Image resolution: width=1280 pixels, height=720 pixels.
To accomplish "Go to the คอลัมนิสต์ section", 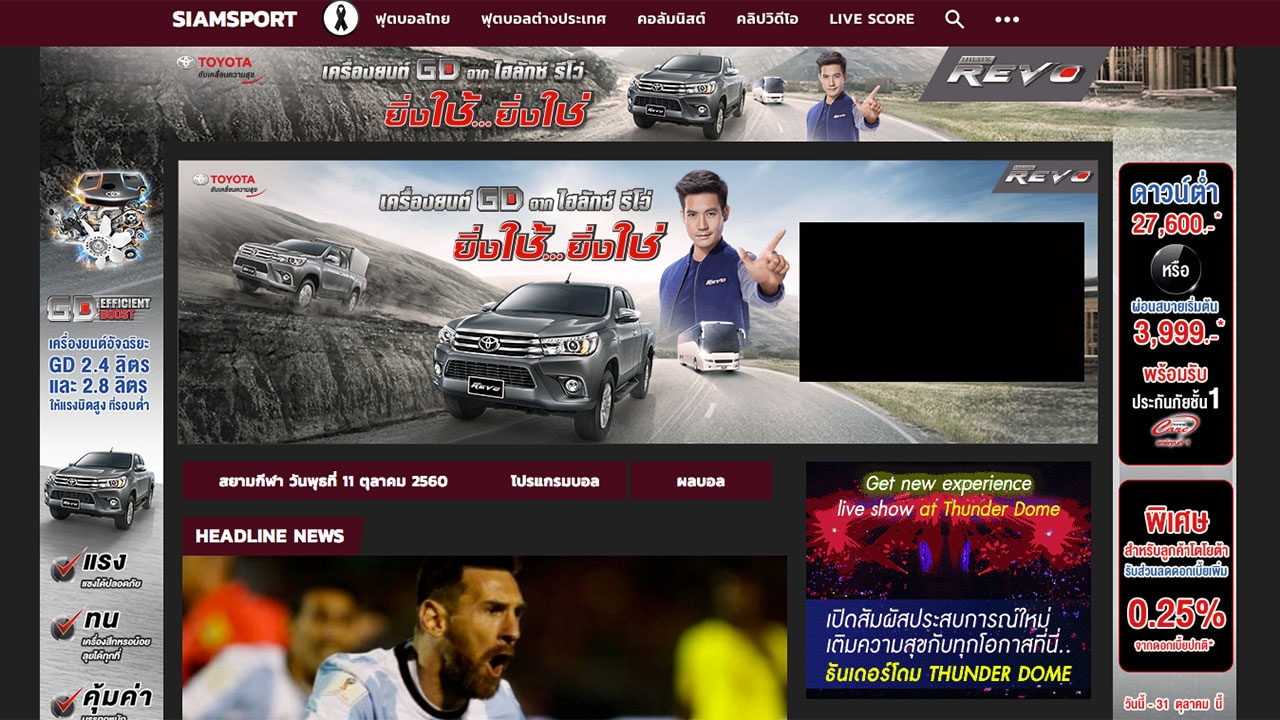I will (671, 19).
